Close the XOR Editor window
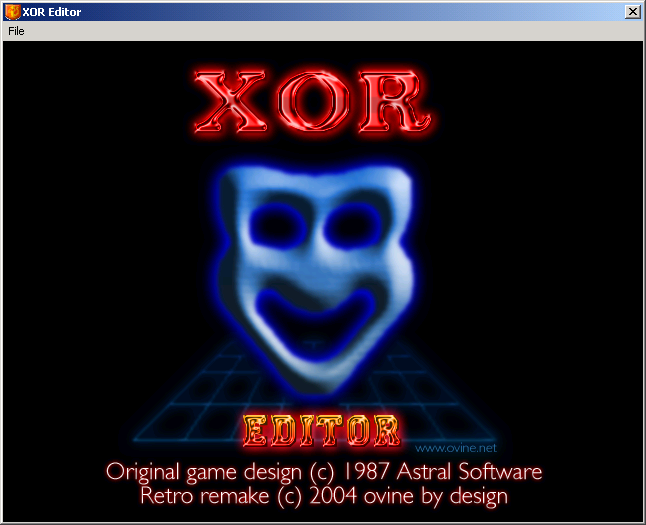 pos(632,12)
